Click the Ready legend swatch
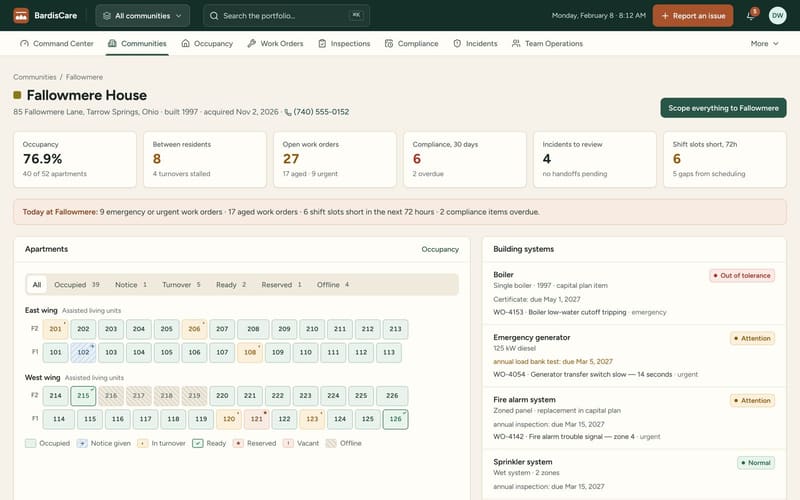This screenshot has width=800, height=500. click(197, 443)
